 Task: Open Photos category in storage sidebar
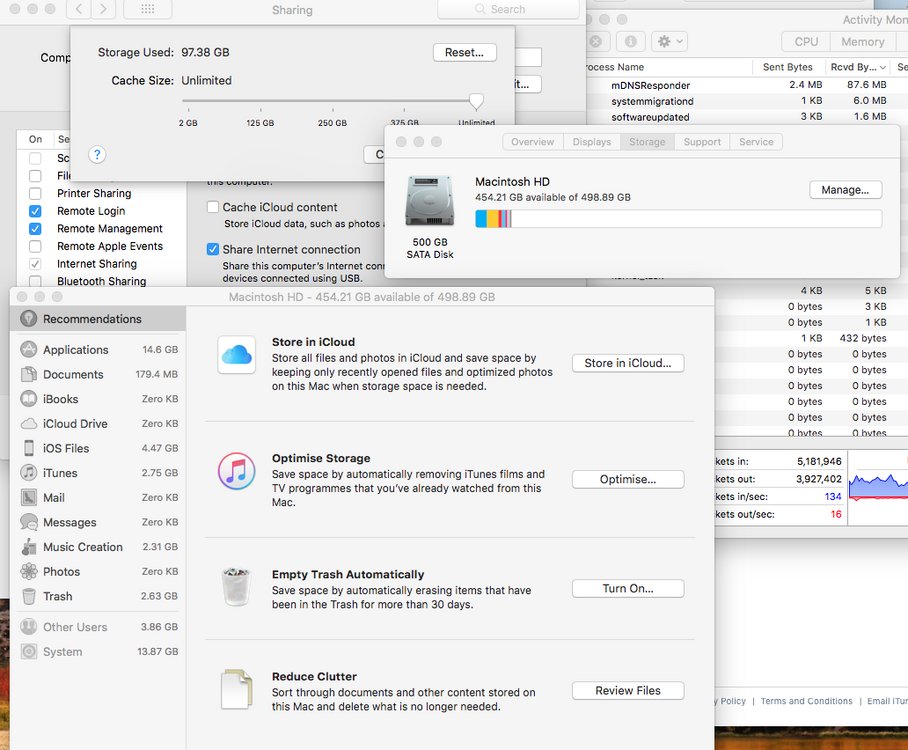pos(98,571)
